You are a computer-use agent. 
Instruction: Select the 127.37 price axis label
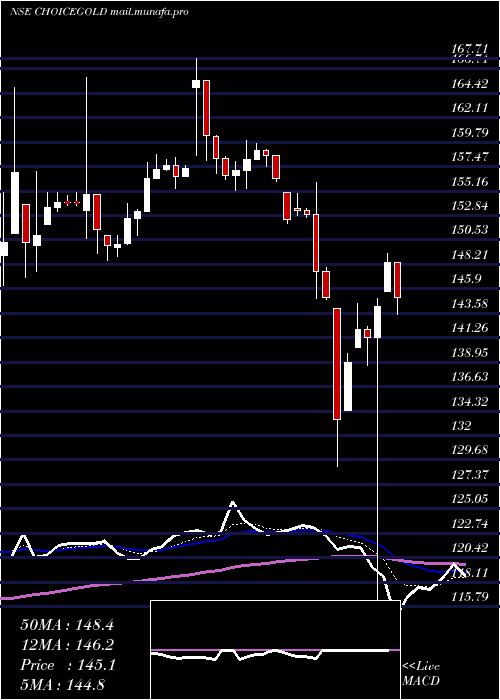471,474
